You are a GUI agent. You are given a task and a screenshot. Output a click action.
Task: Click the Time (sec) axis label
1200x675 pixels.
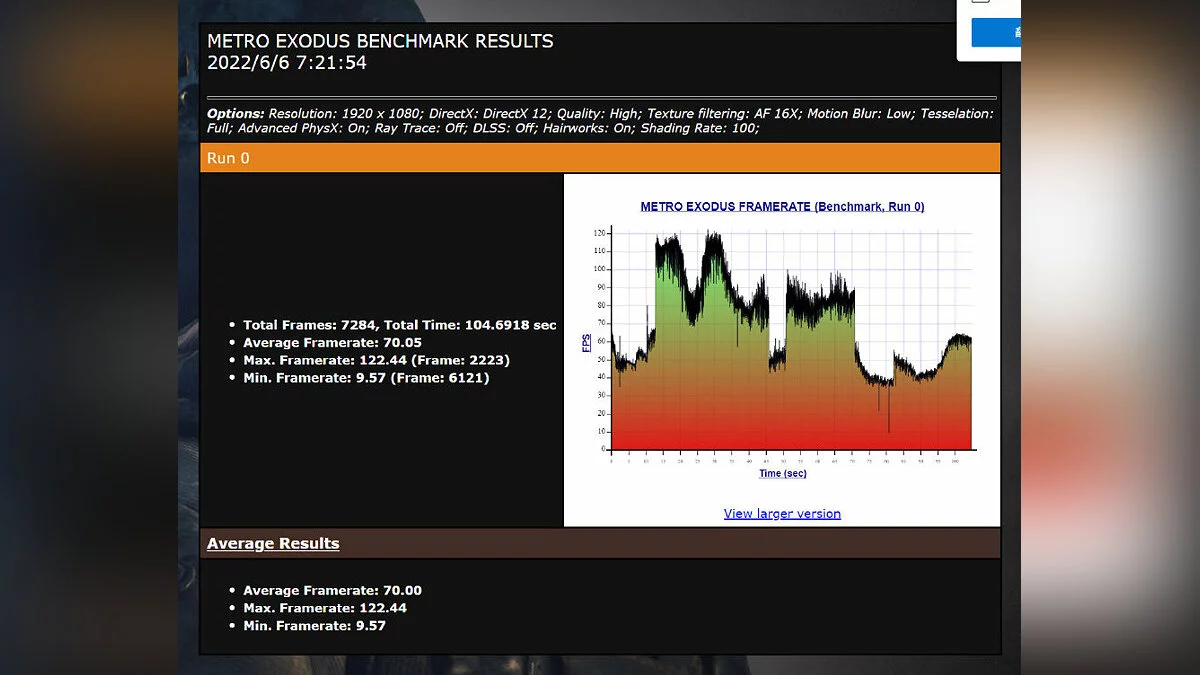coord(783,473)
